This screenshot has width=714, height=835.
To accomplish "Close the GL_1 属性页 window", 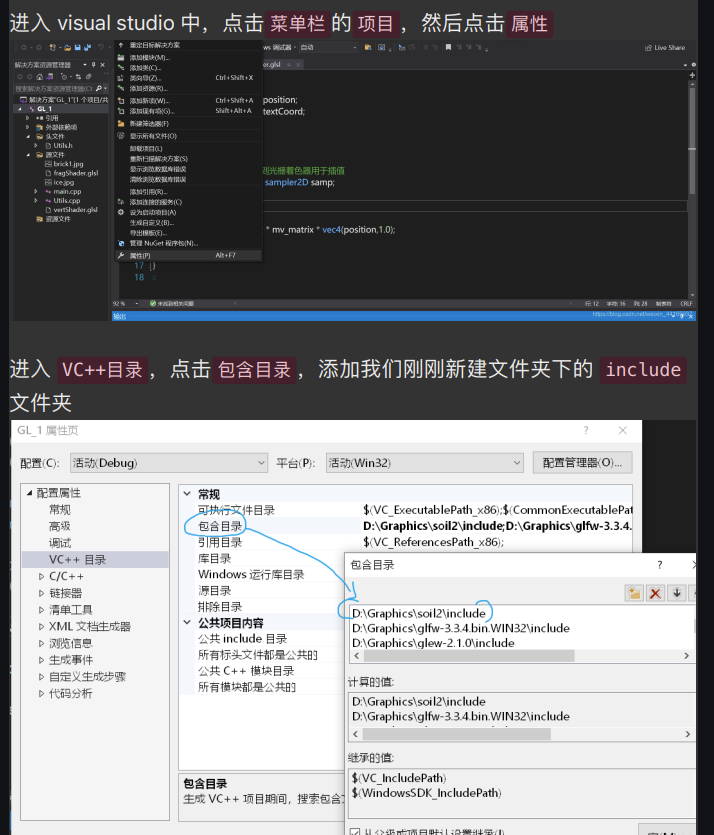I will pos(622,430).
